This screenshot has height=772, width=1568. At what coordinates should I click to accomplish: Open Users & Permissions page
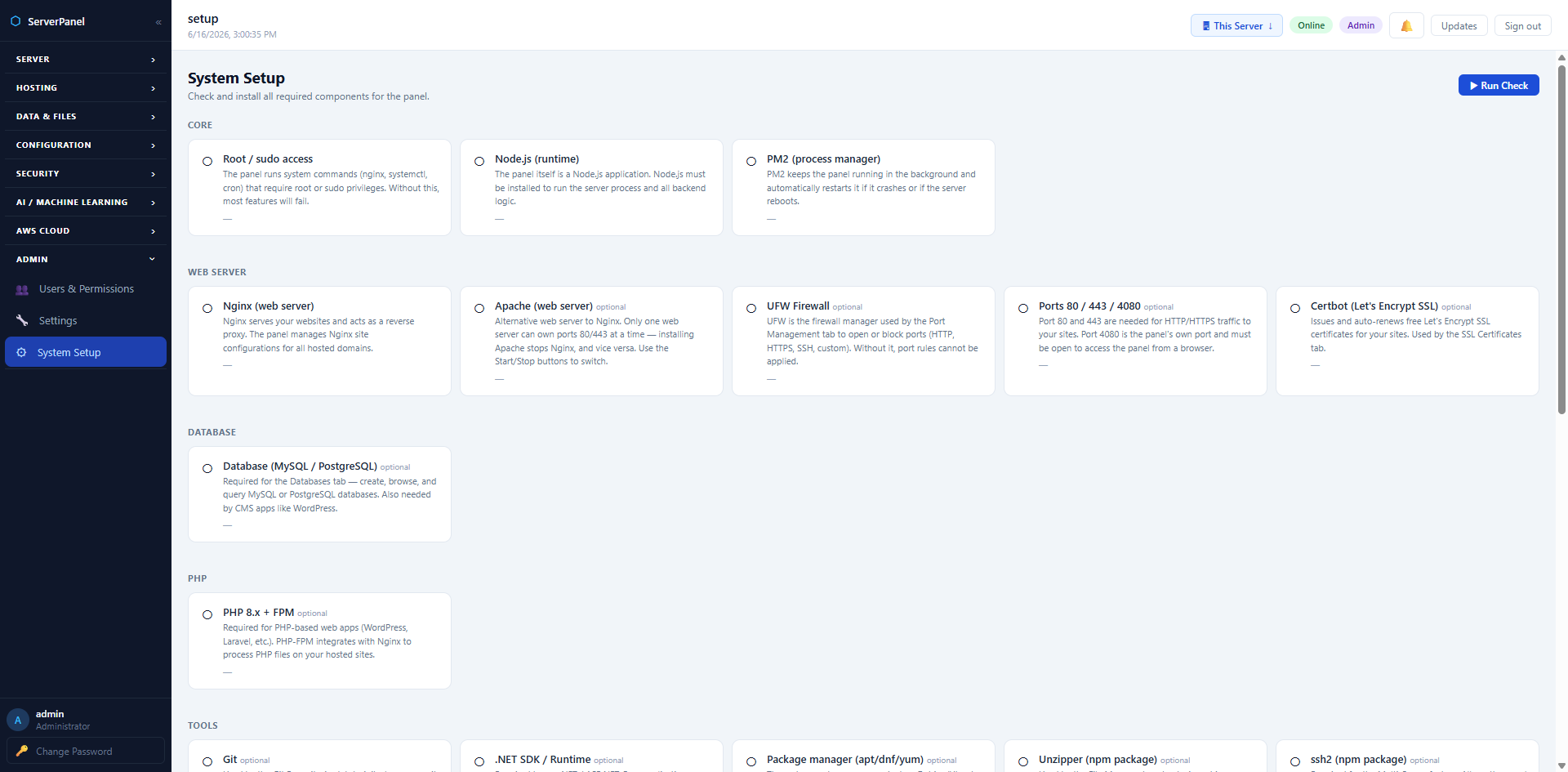[86, 289]
